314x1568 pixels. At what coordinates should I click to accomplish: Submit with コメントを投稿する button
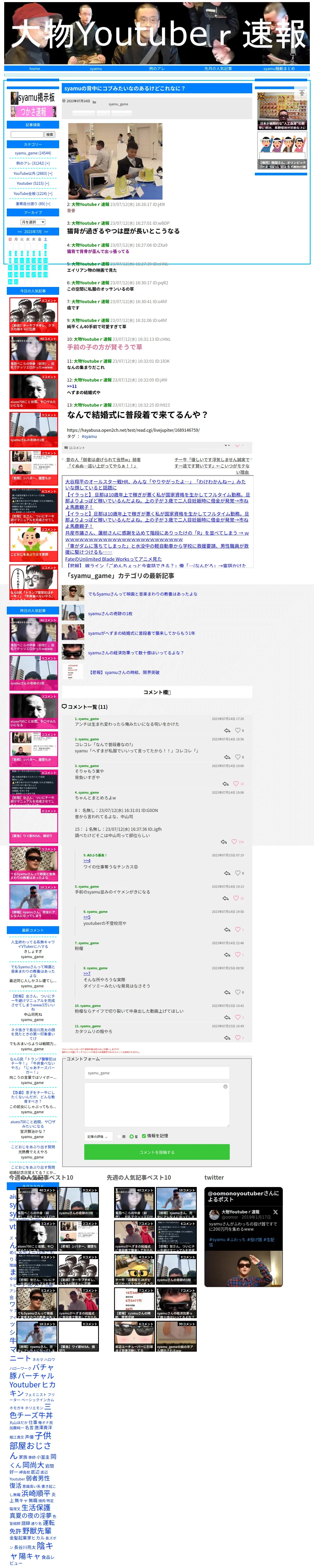157,1152
